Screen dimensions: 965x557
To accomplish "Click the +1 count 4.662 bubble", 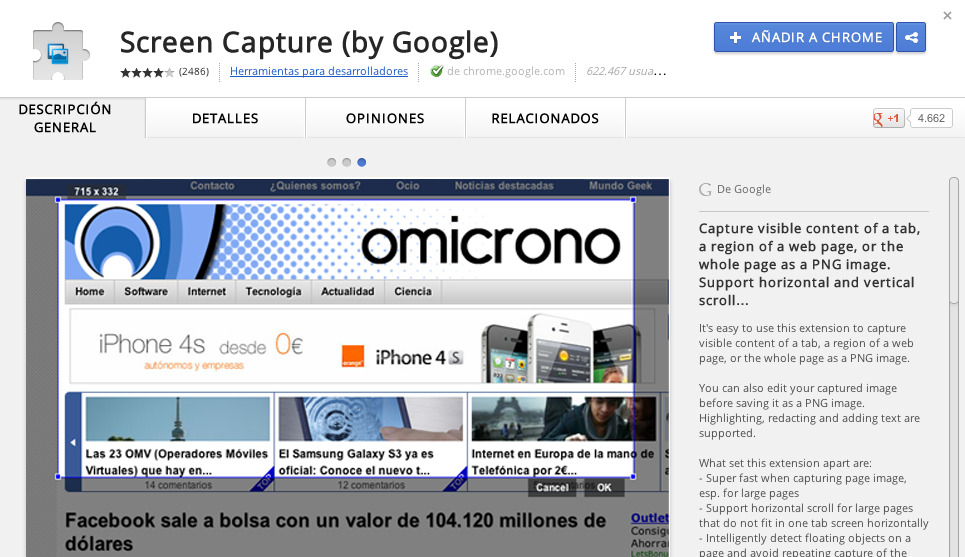I will click(x=931, y=118).
